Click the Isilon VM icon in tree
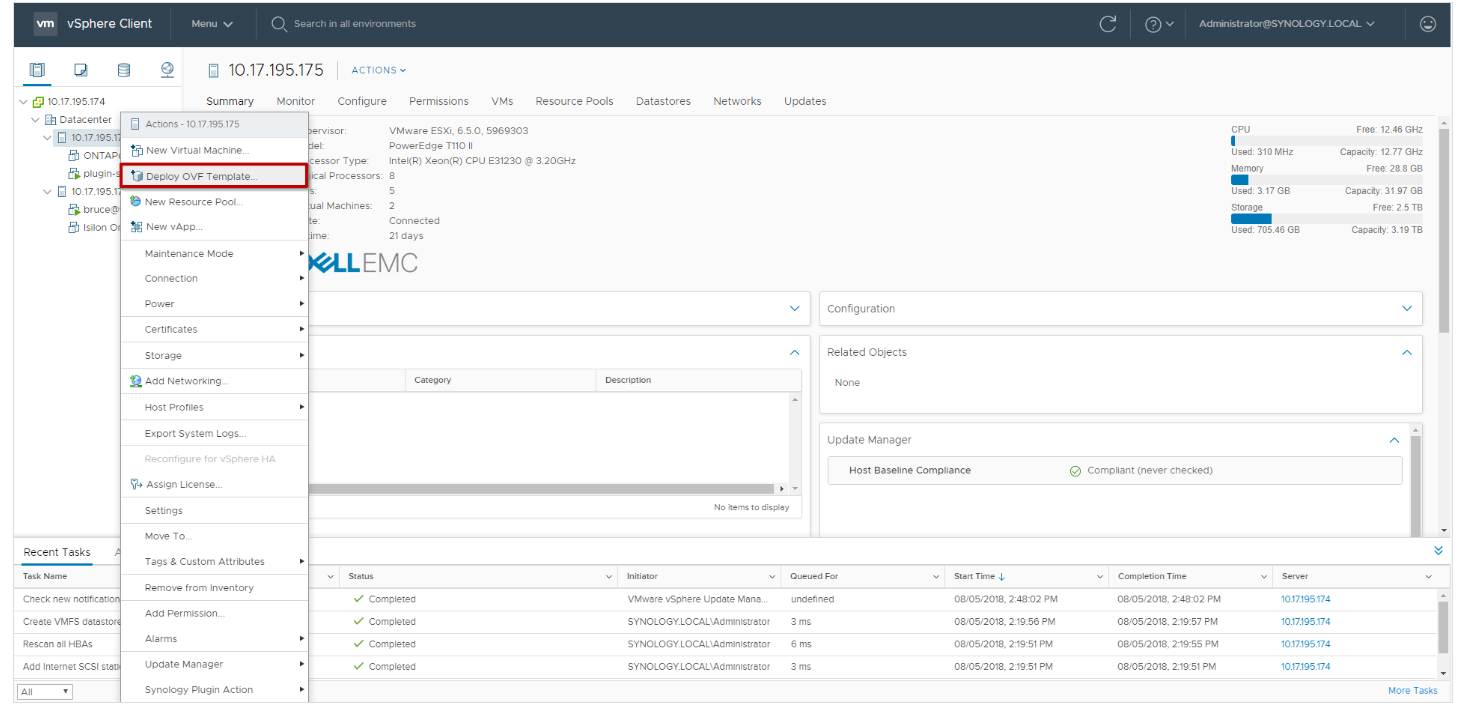This screenshot has height=709, width=1462. pos(74,227)
